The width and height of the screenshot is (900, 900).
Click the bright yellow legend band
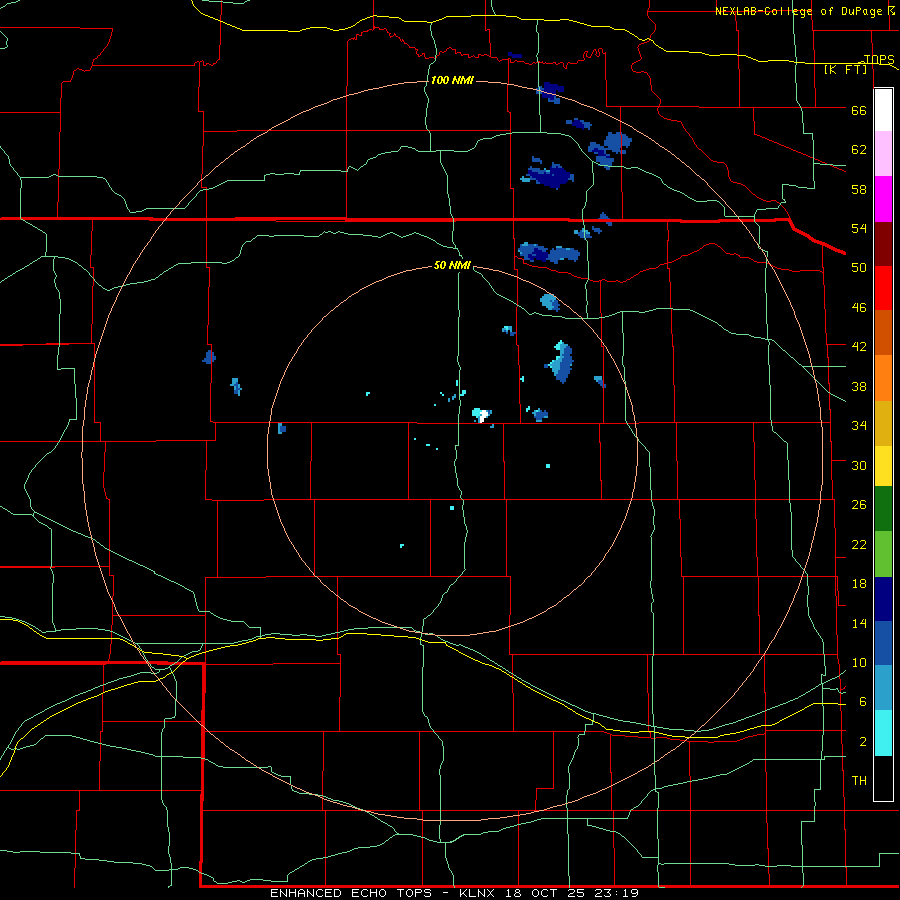point(883,466)
